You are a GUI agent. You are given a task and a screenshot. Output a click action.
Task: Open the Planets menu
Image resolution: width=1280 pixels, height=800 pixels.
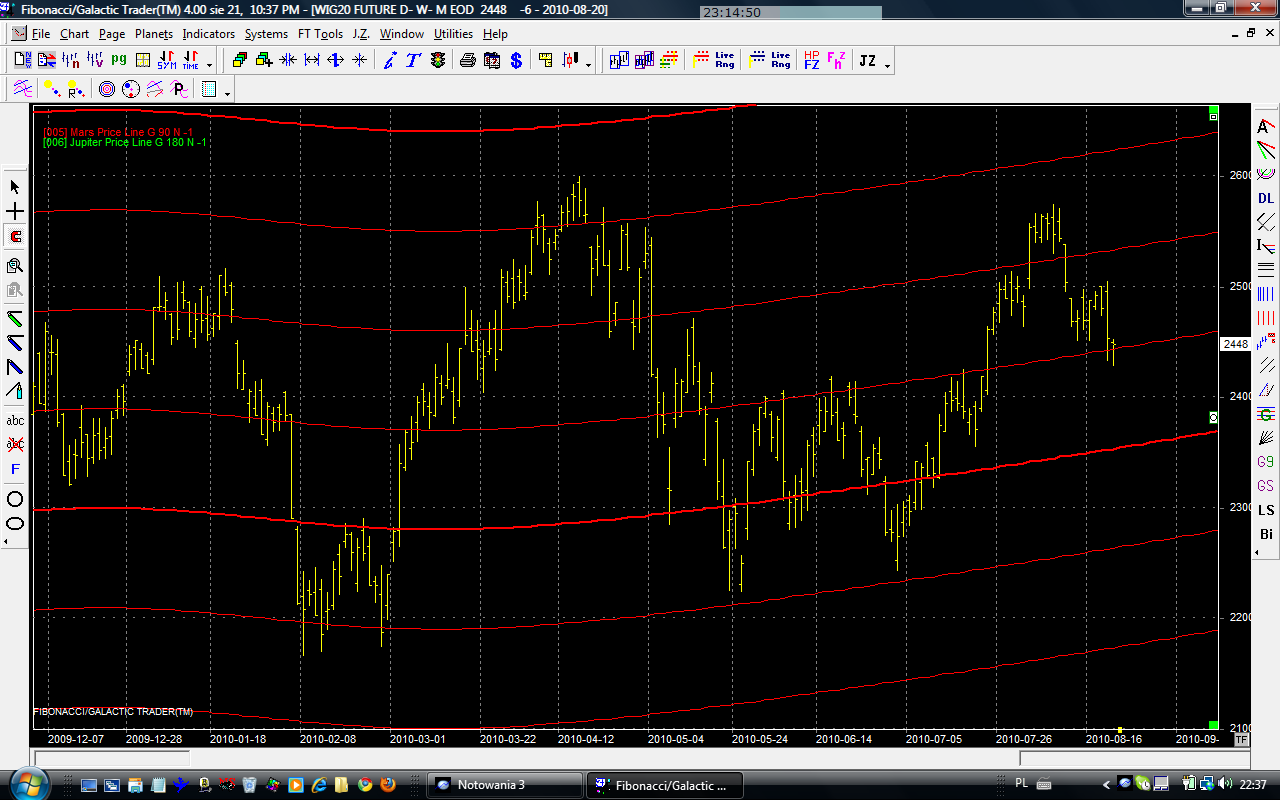point(154,34)
